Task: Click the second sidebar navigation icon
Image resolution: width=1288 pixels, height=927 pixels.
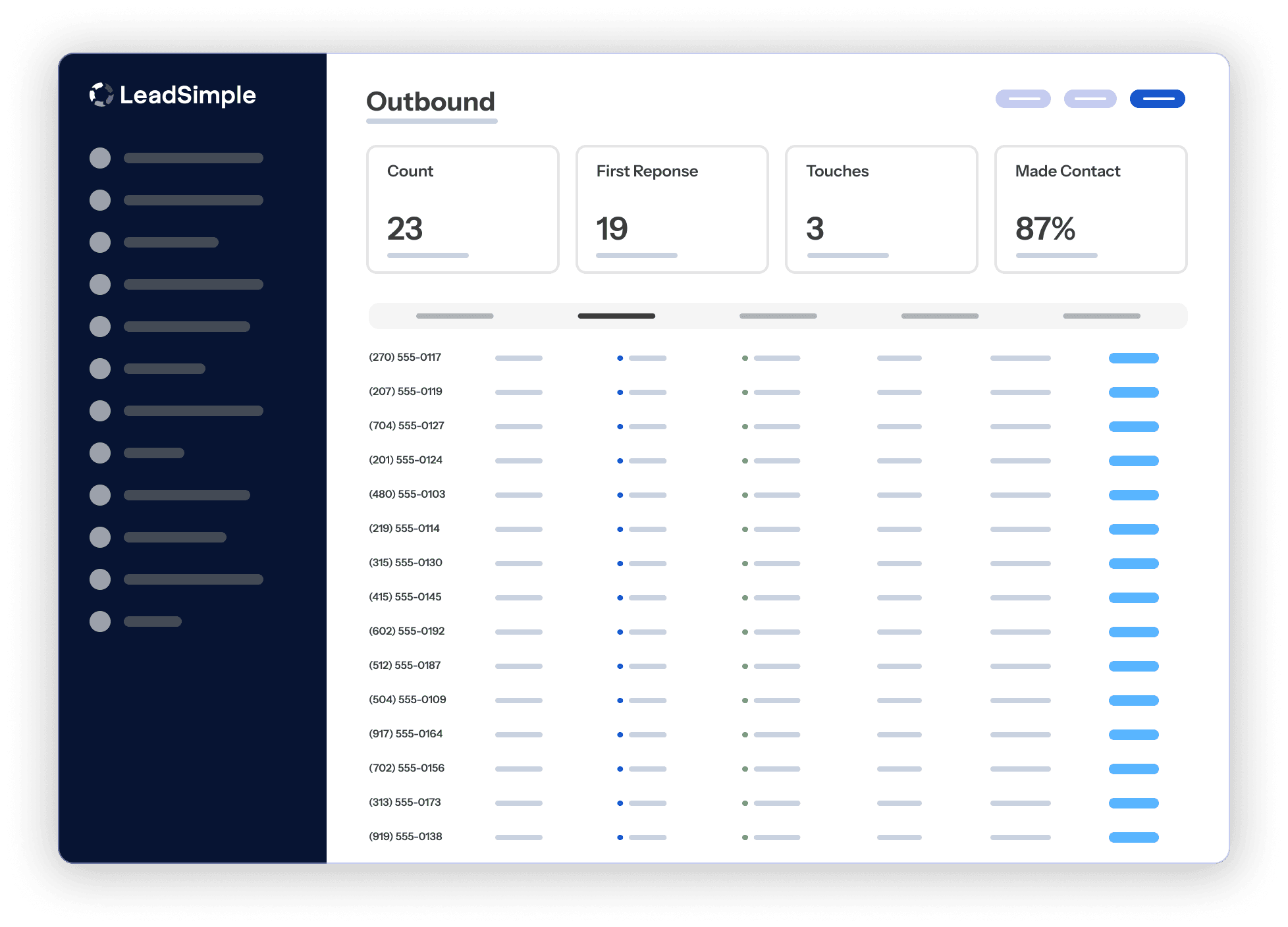Action: 100,200
